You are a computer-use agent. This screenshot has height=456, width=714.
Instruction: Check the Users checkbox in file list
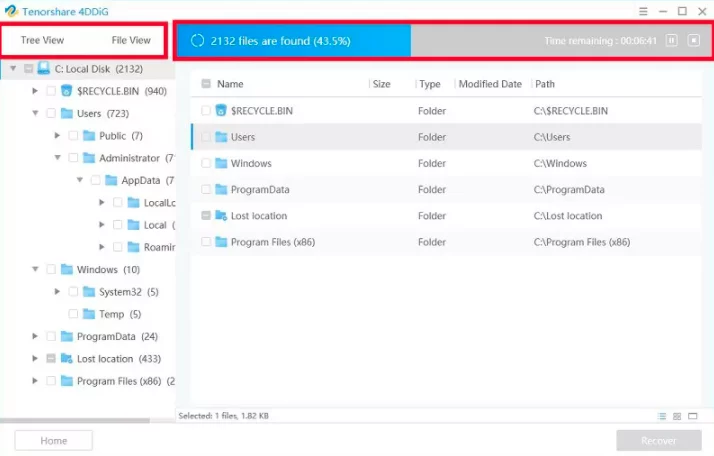point(206,137)
